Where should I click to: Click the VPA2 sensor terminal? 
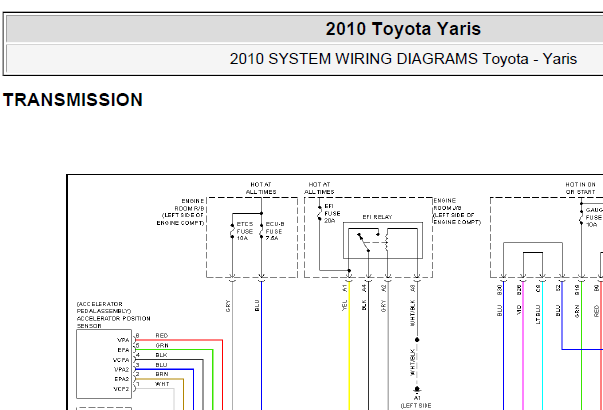coord(122,370)
